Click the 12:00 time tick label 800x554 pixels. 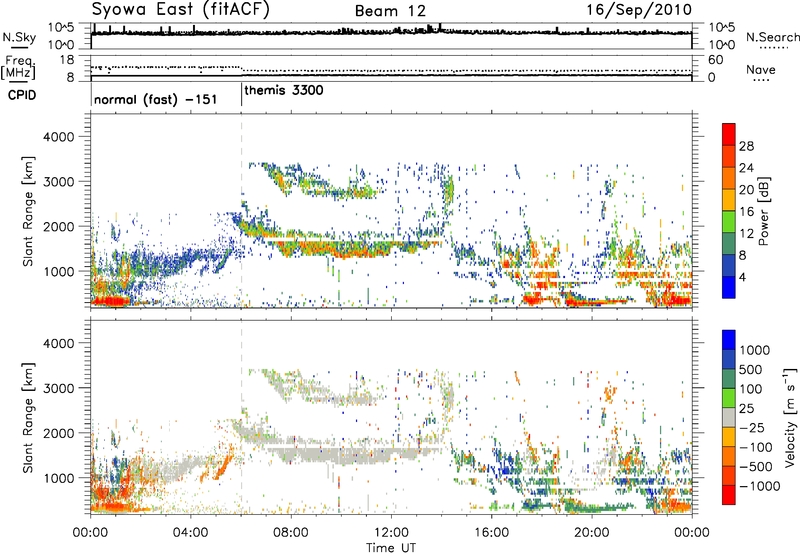click(x=391, y=533)
